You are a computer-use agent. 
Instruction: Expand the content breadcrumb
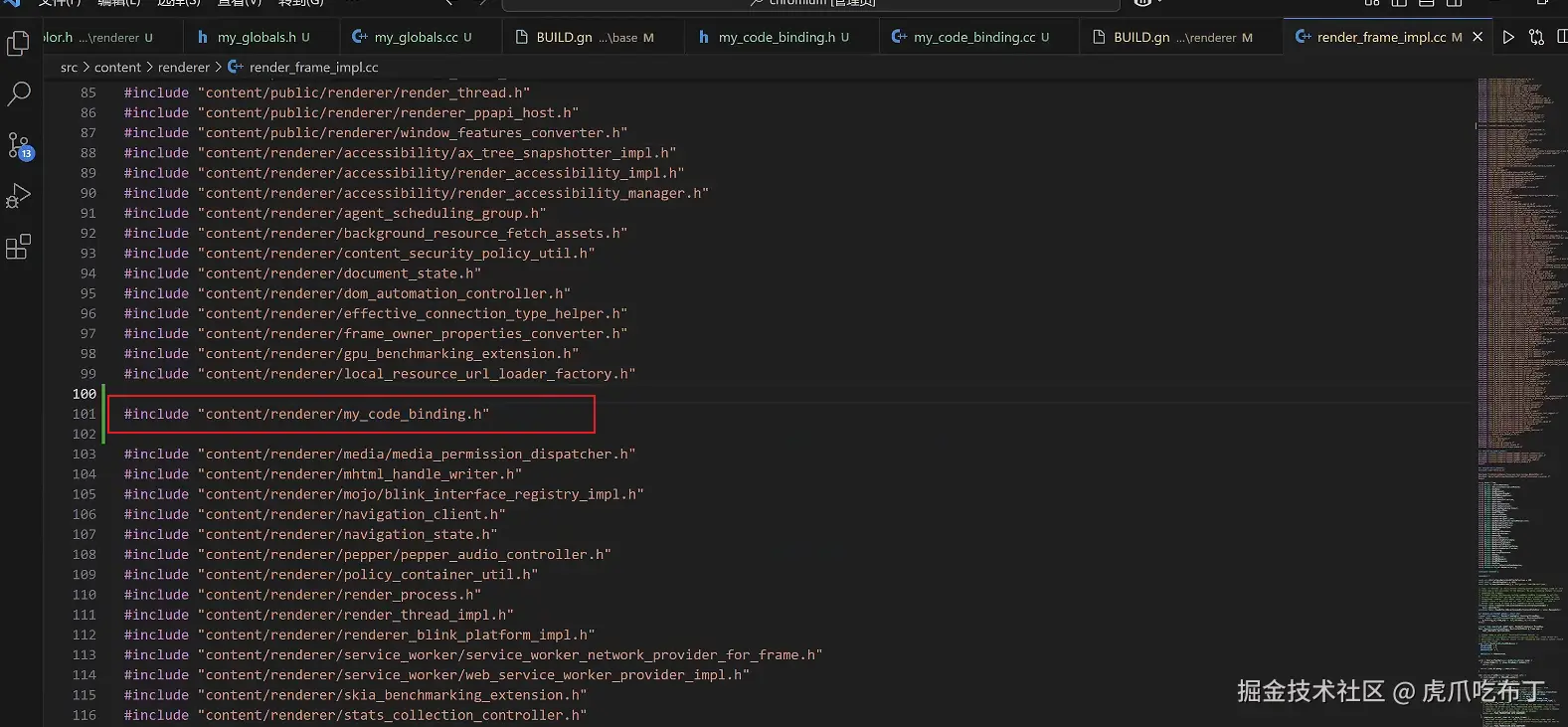coord(117,68)
